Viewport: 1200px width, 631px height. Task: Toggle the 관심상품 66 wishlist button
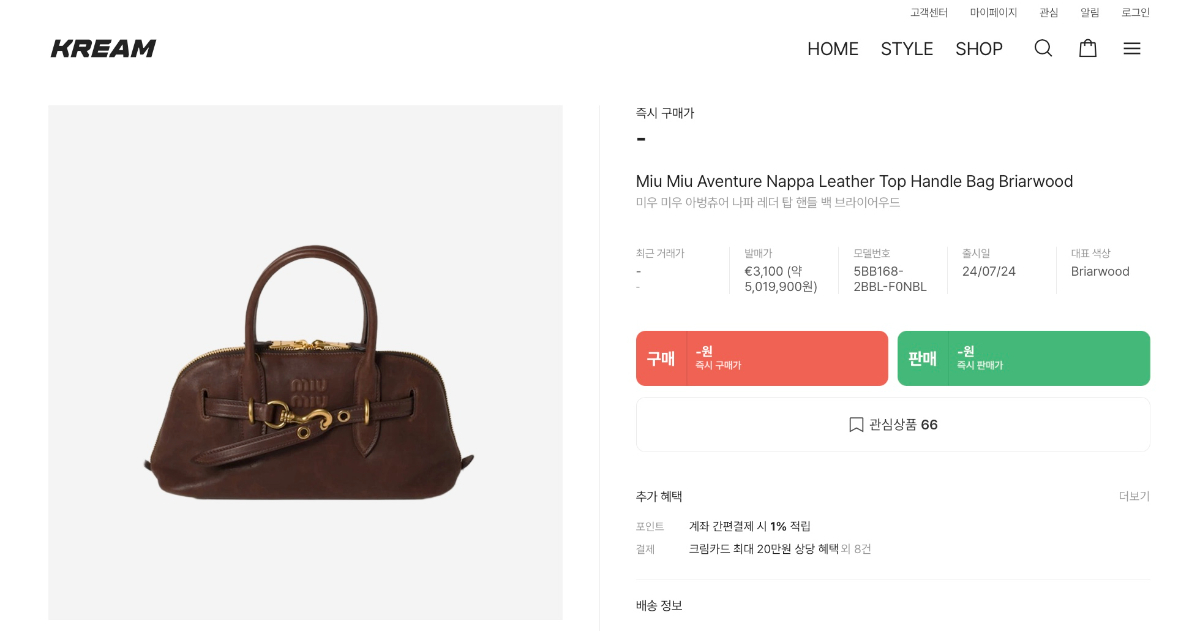[893, 425]
